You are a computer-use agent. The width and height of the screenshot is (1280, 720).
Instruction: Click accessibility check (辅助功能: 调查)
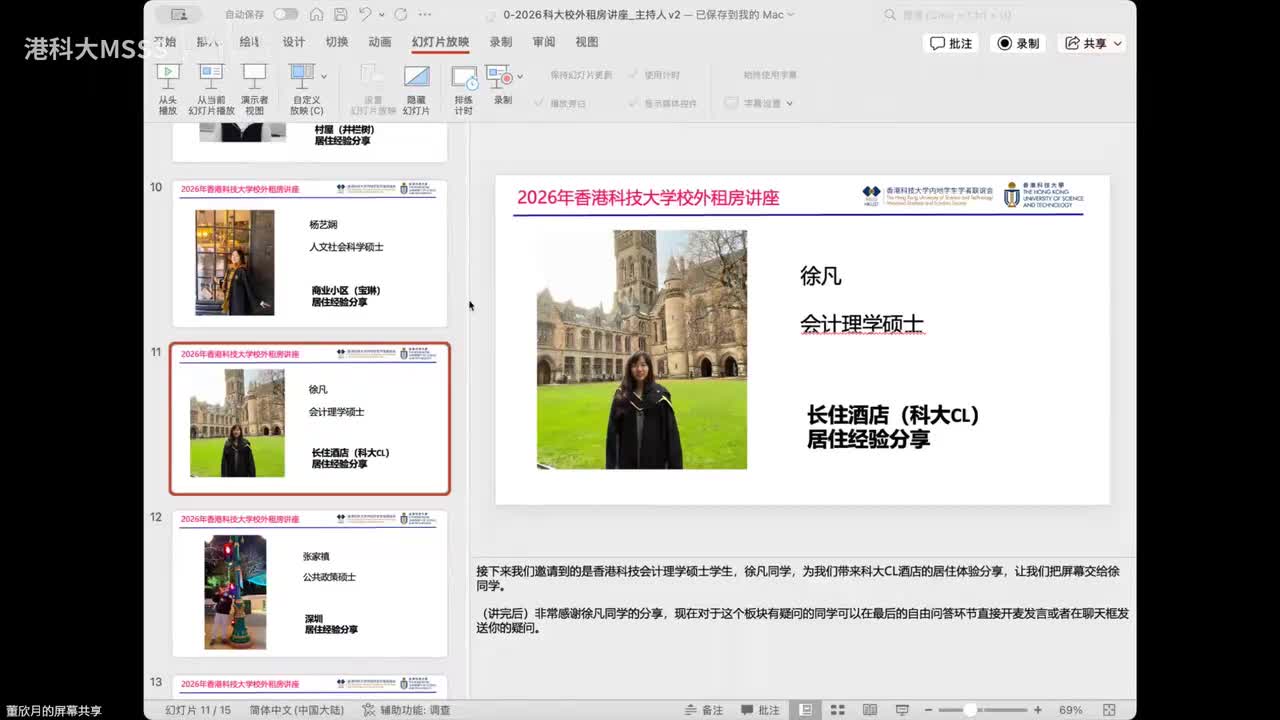tap(407, 710)
